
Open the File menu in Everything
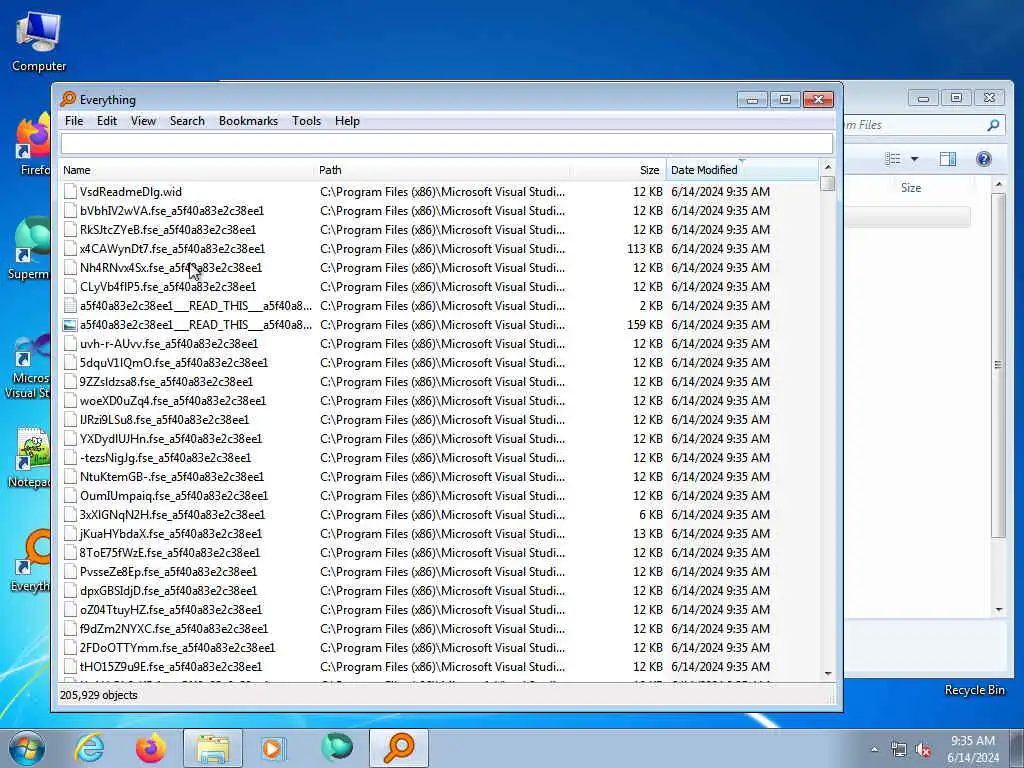click(74, 121)
